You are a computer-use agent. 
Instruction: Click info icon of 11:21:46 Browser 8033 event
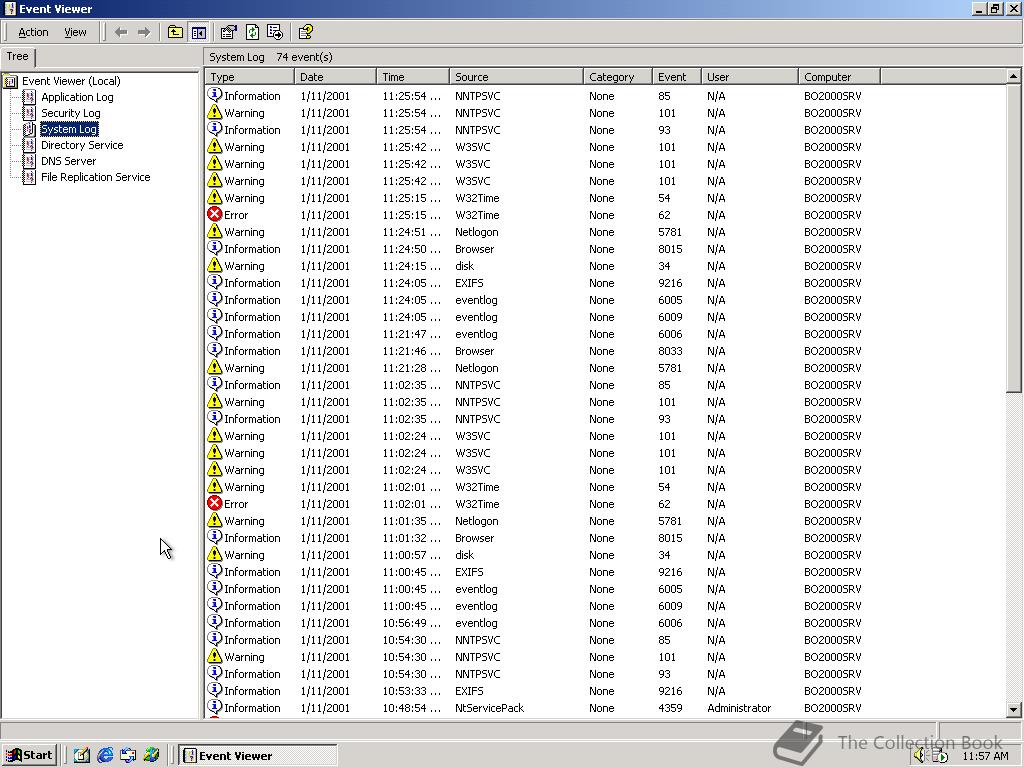coord(214,350)
